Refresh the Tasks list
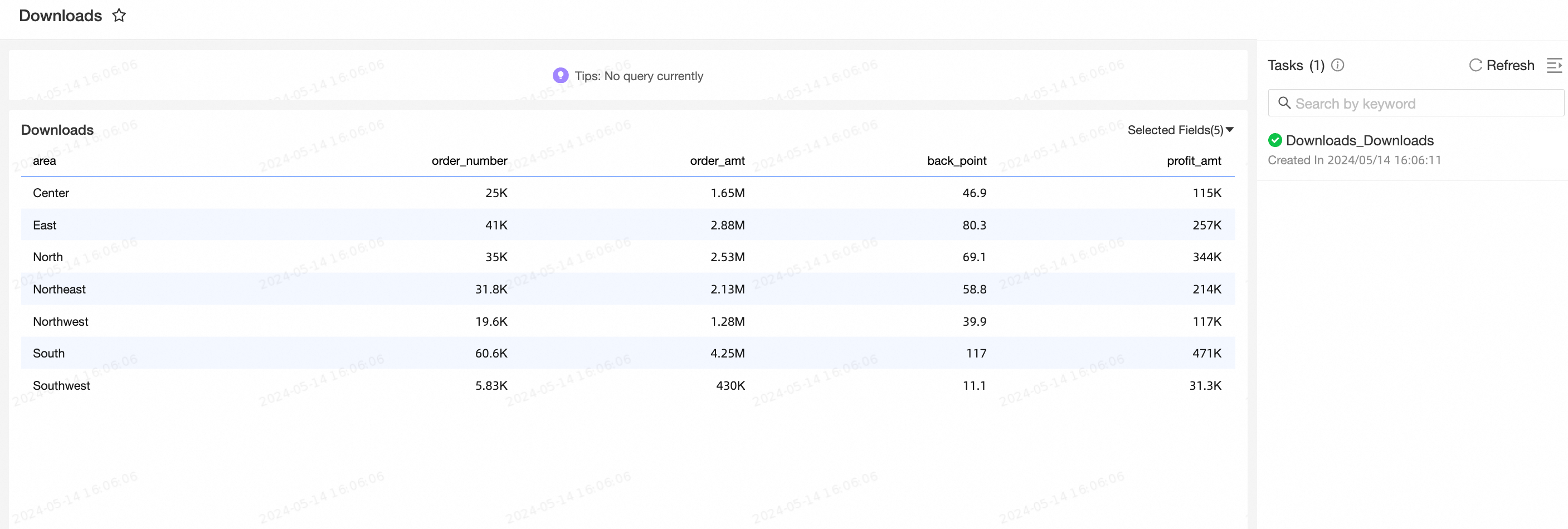 1502,65
